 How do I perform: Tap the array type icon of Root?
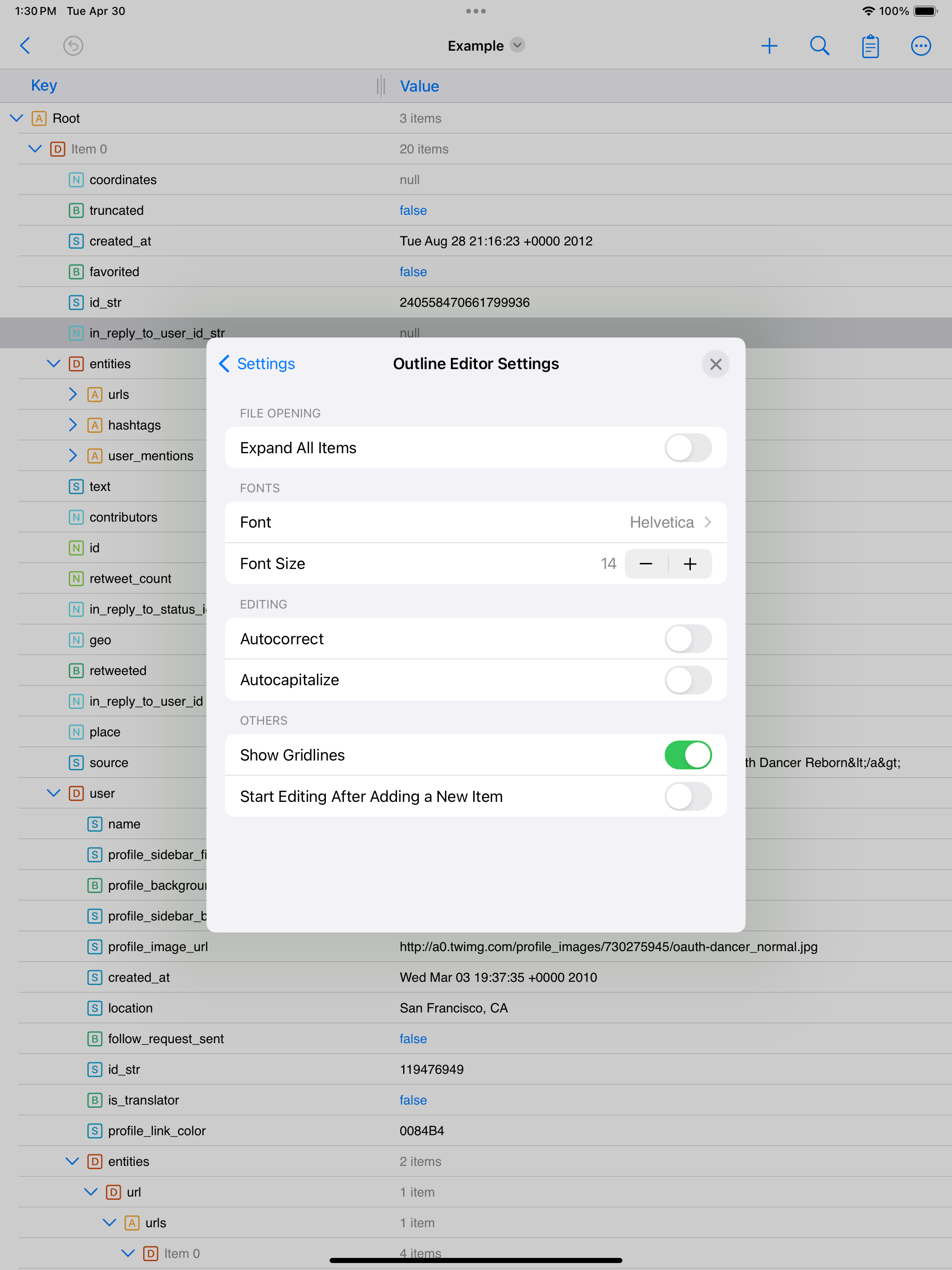[39, 118]
